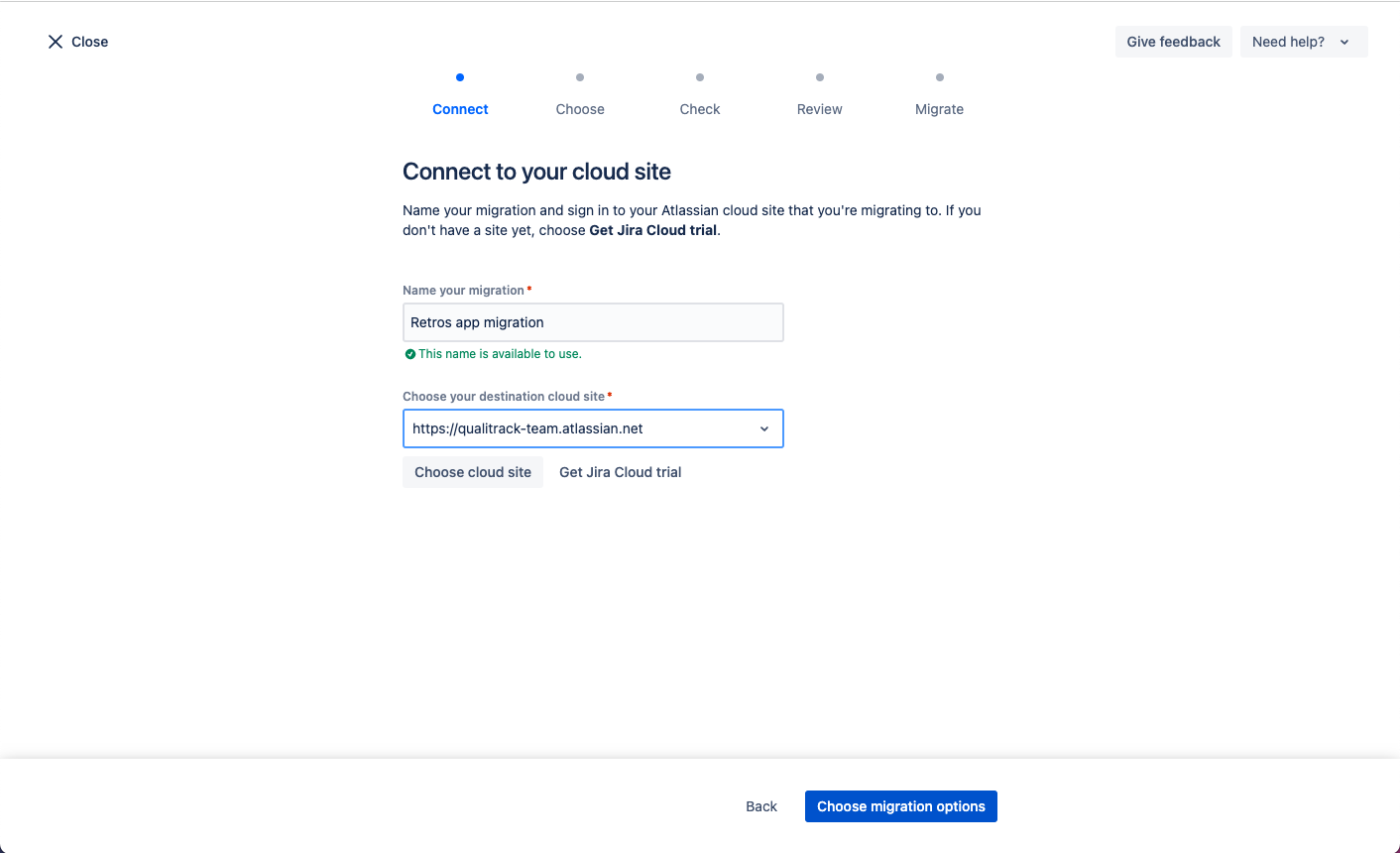1400x853 pixels.
Task: Click the X close icon
Action: 56,42
